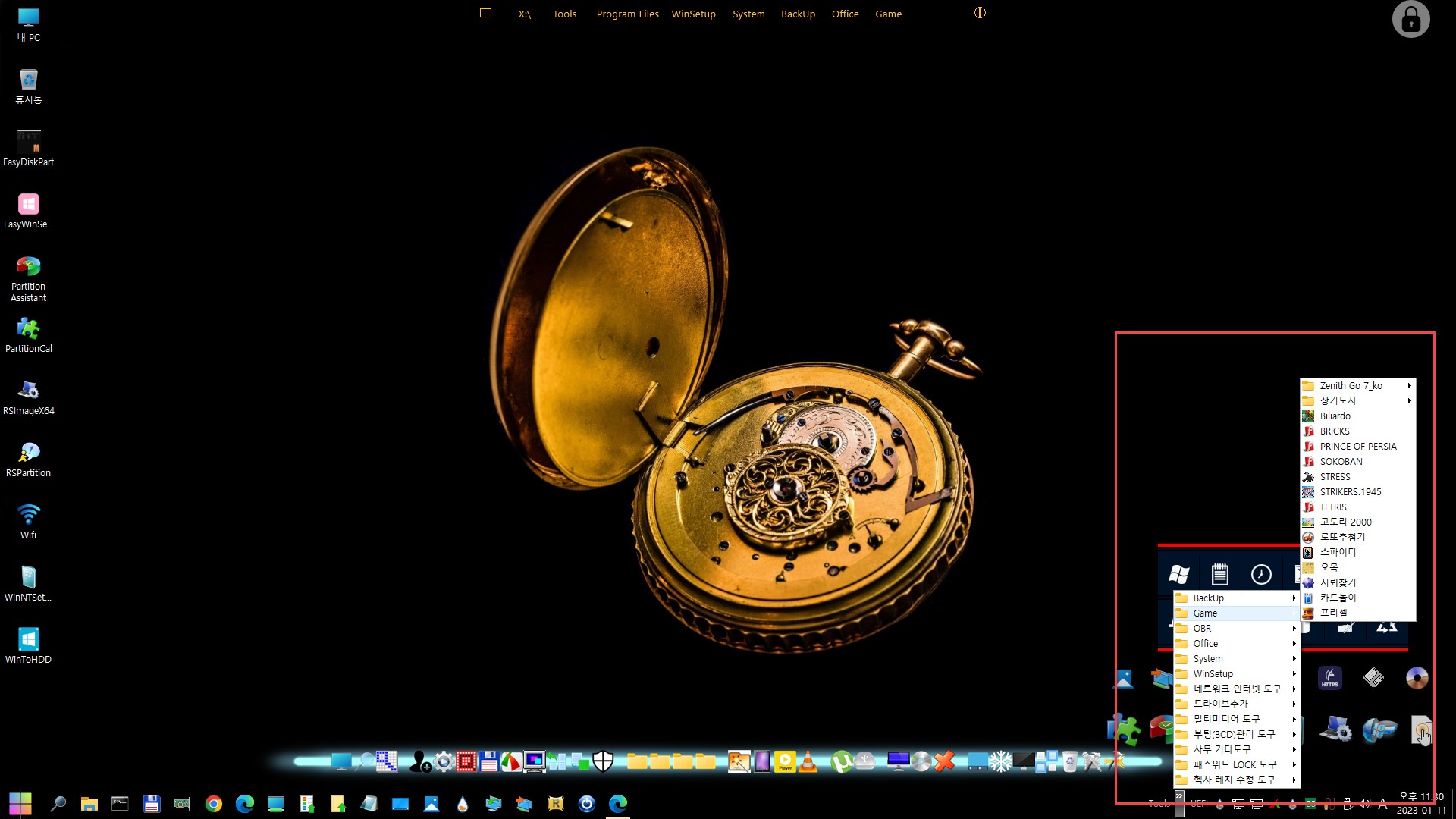
Task: Open Google Chrome in the taskbar
Action: point(214,804)
